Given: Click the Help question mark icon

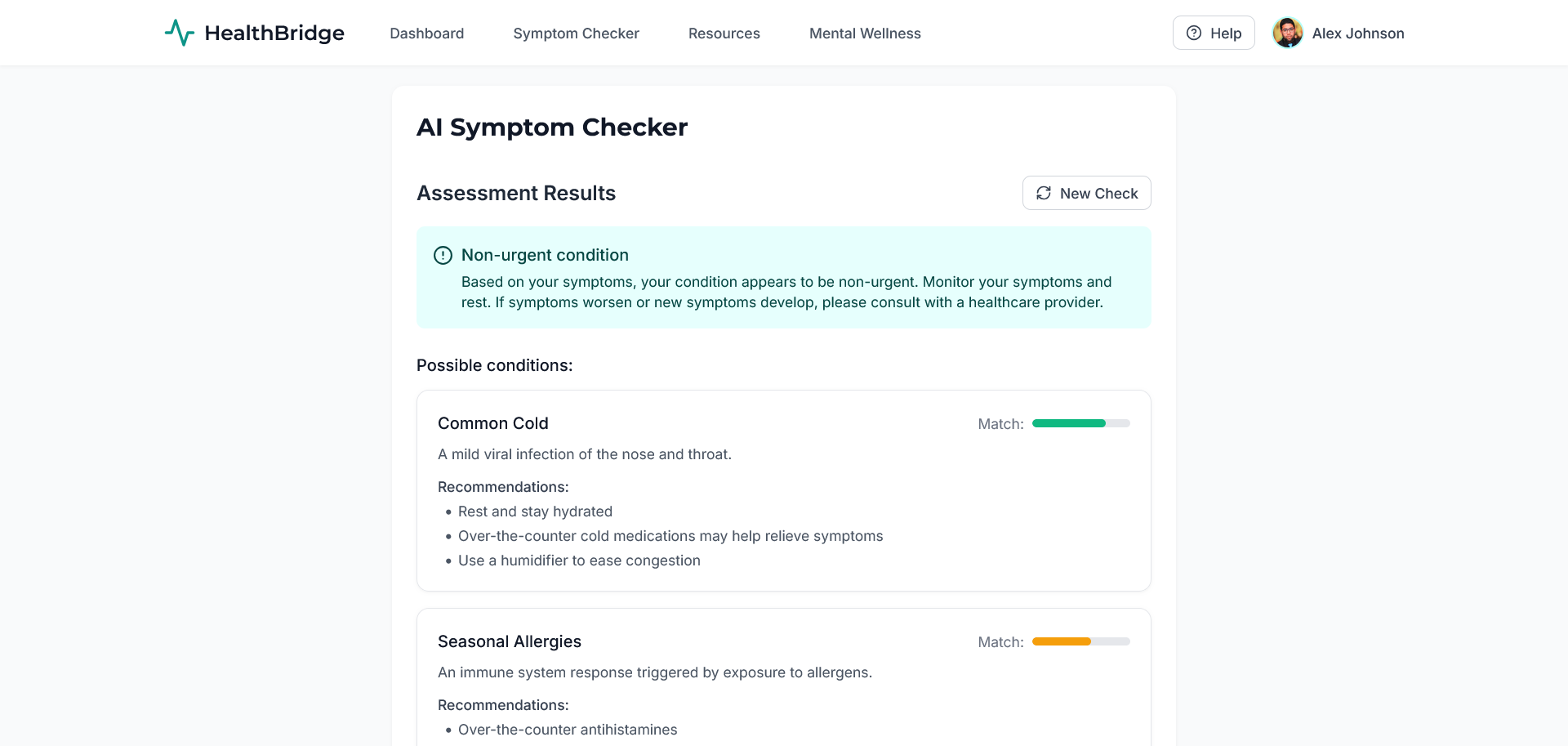Looking at the screenshot, I should click(1194, 33).
